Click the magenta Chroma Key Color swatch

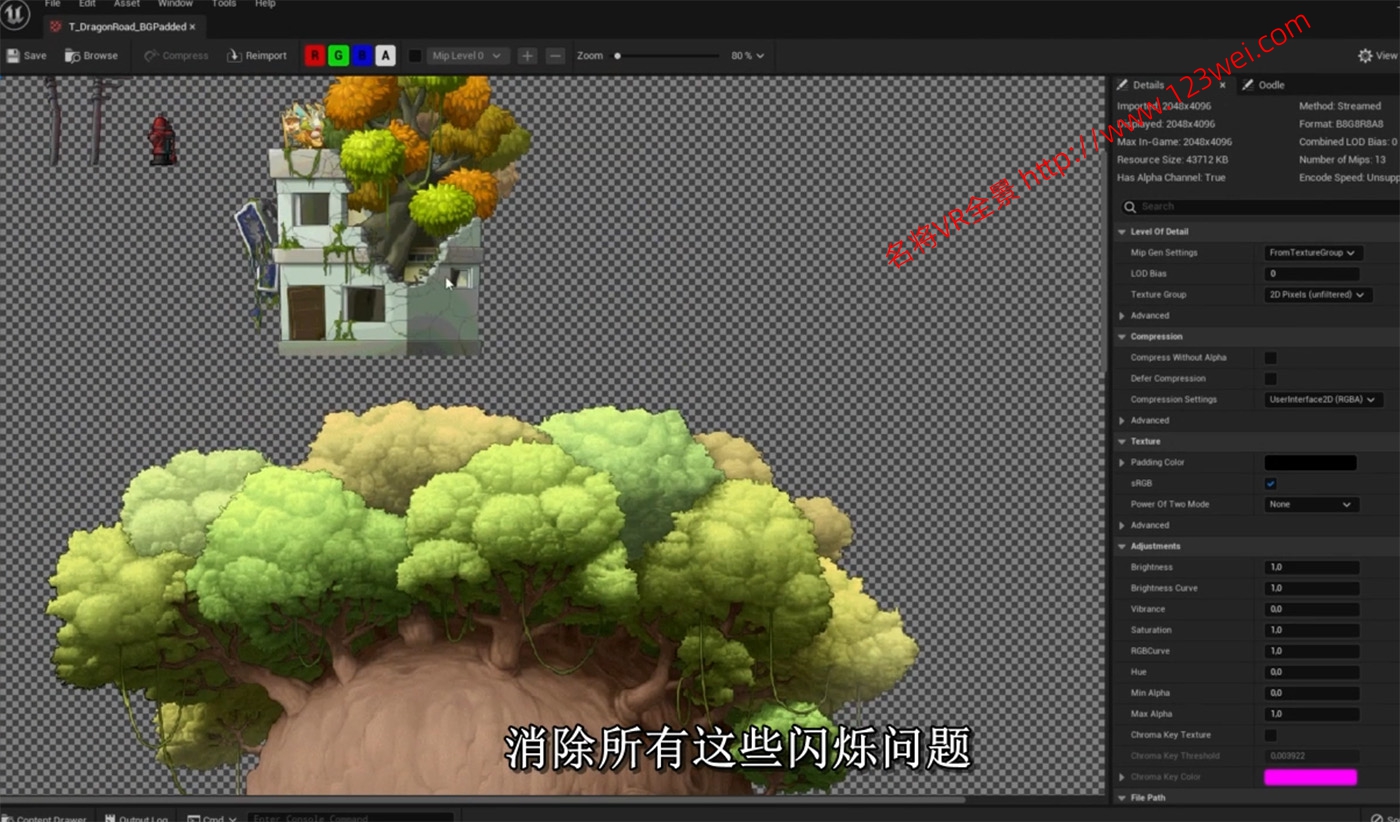[x=1310, y=777]
